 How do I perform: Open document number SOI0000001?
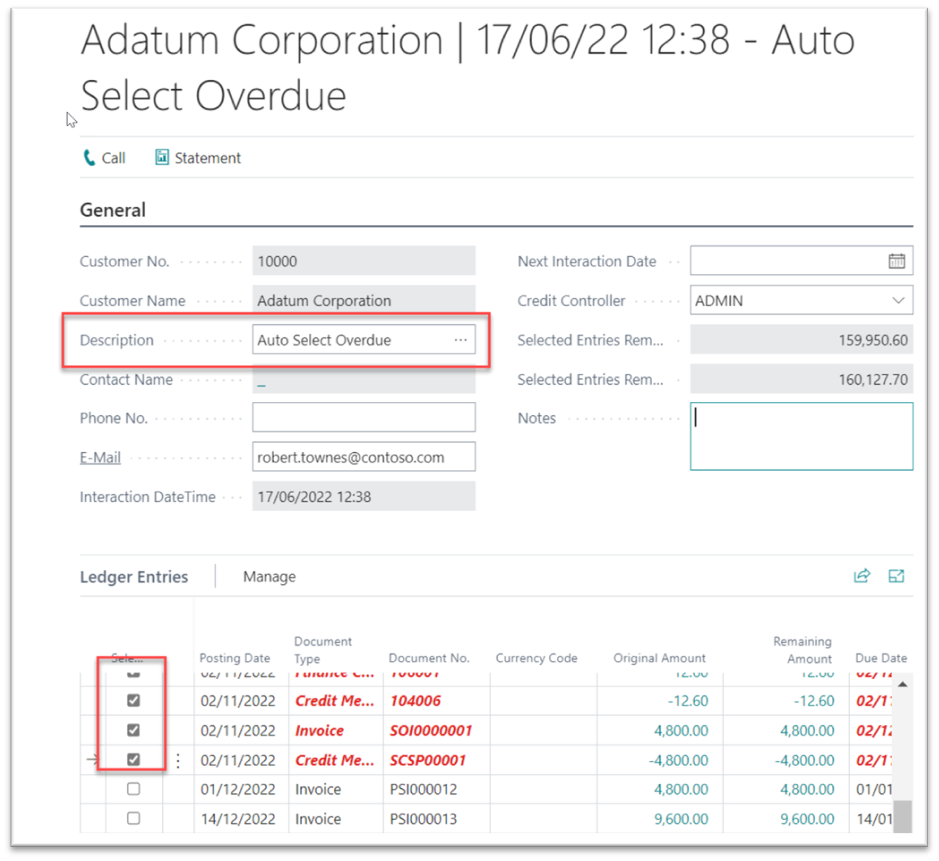431,730
